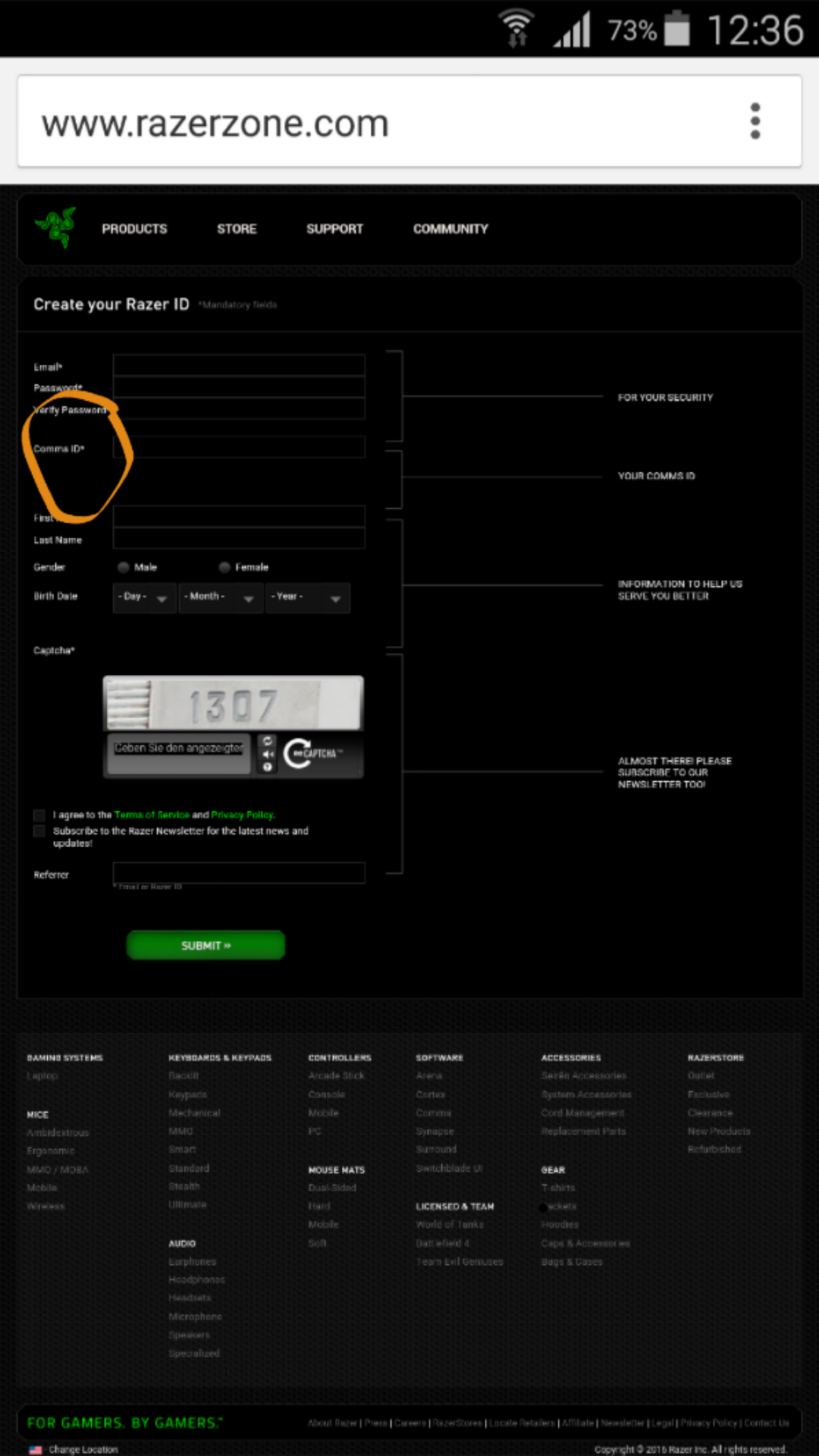The image size is (819, 1456).
Task: Tap the Wi-Fi status bar icon
Action: pyautogui.click(x=517, y=29)
